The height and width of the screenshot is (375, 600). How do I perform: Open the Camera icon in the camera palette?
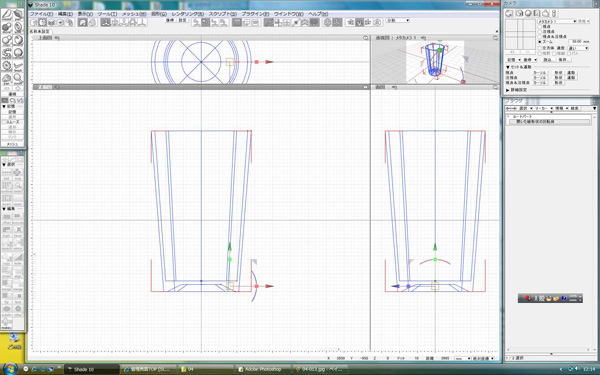pyautogui.click(x=509, y=13)
